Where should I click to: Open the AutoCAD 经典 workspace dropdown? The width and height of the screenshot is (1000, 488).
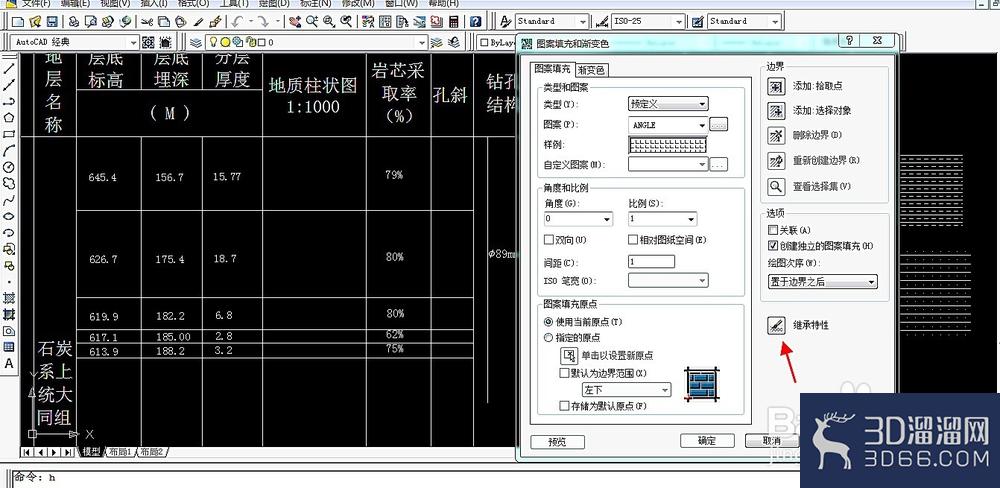(75, 43)
